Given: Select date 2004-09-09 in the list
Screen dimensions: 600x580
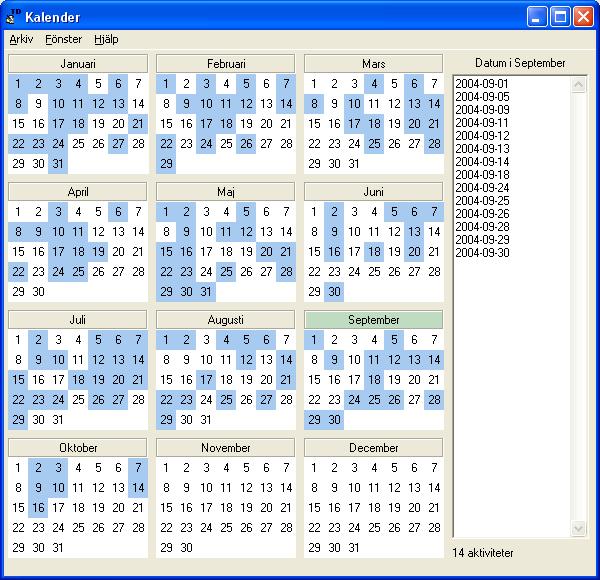Looking at the screenshot, I should point(482,109).
